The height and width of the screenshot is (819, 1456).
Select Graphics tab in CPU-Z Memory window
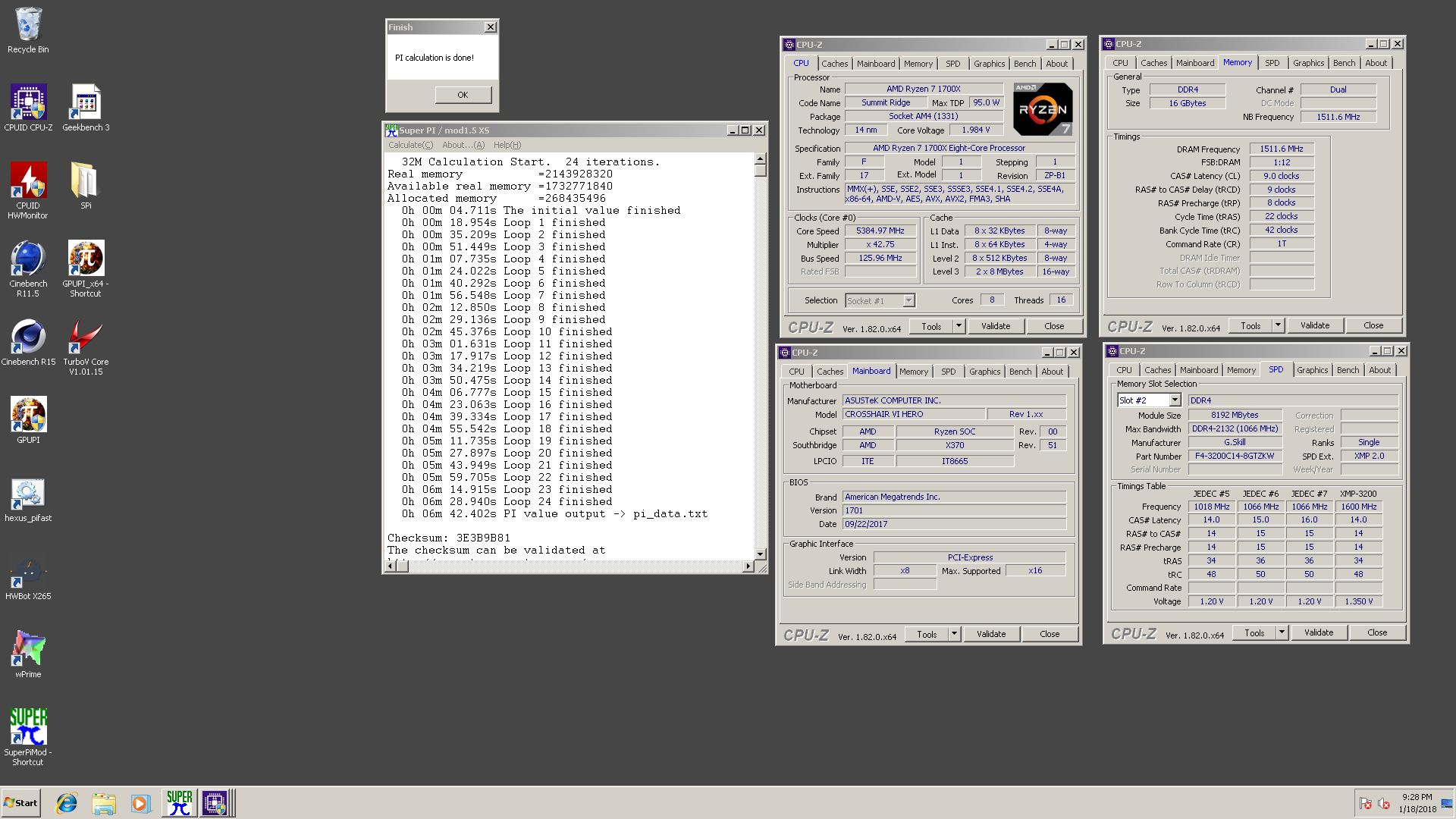(1308, 63)
